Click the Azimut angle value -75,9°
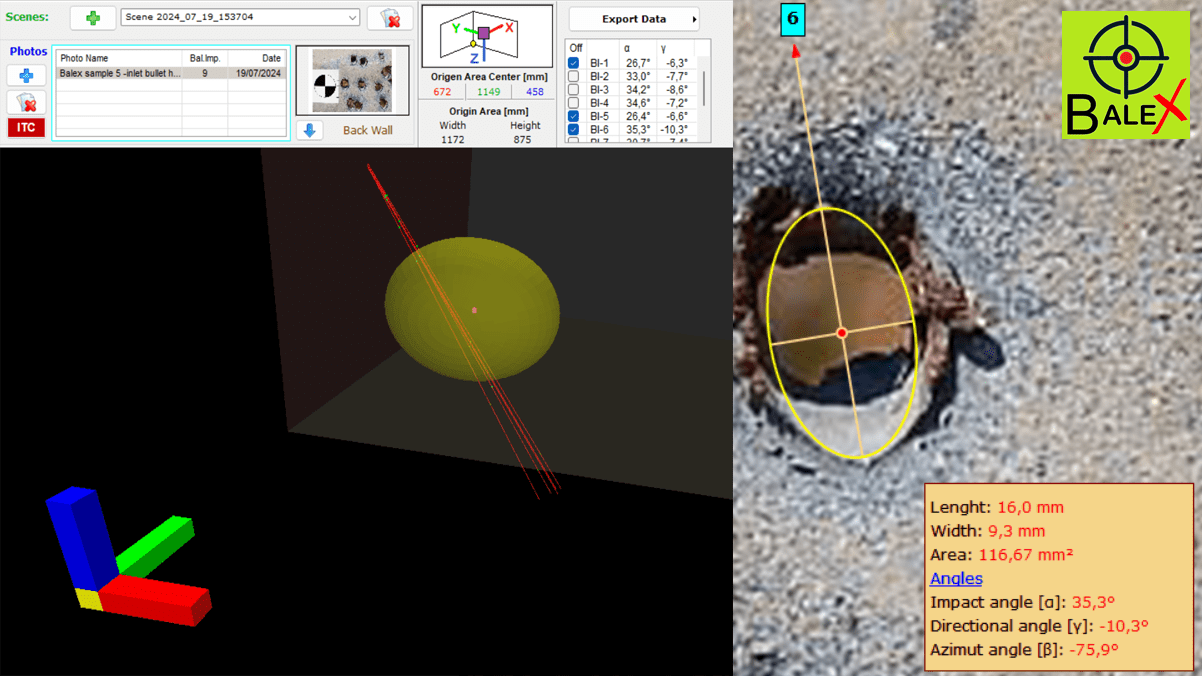 (1094, 650)
